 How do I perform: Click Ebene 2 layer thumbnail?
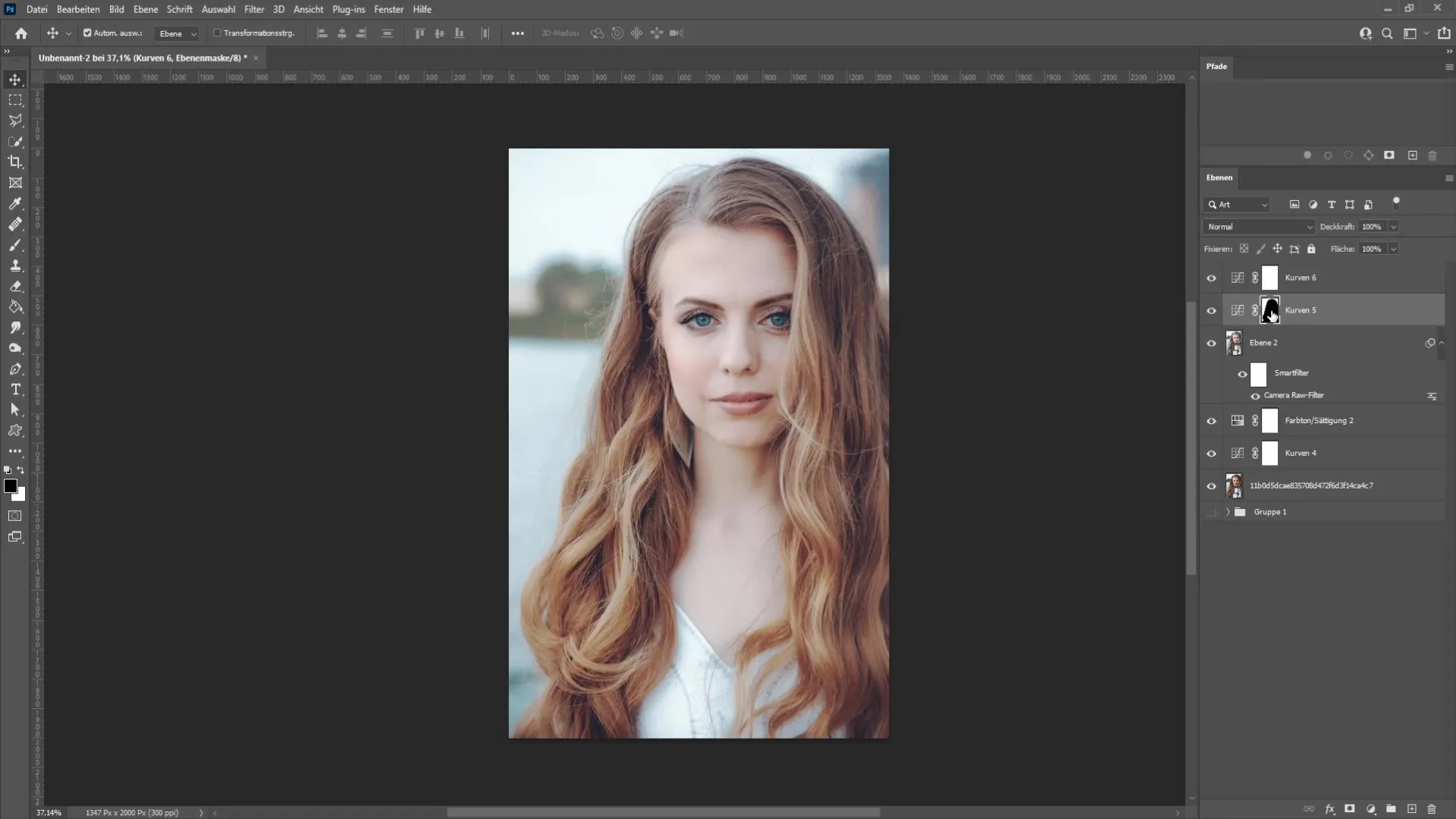coord(1233,342)
